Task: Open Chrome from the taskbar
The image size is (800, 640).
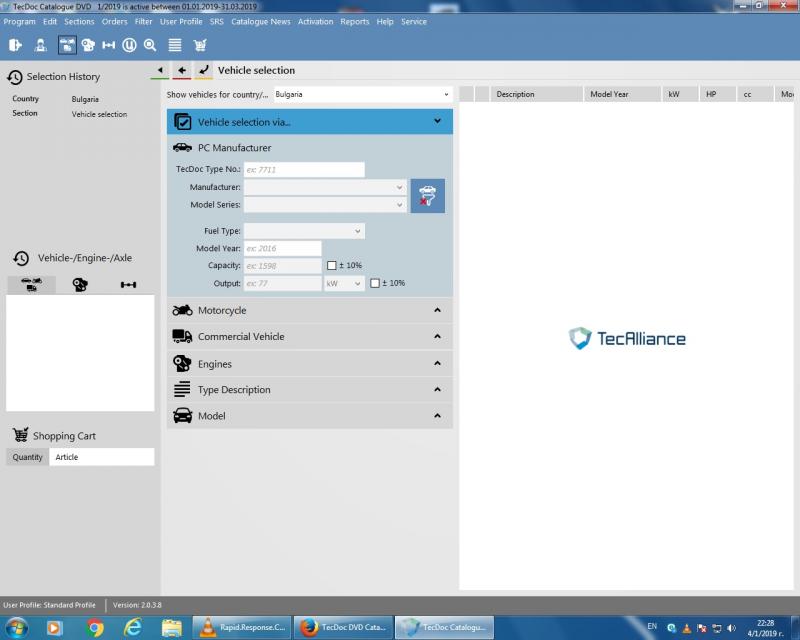Action: coord(94,627)
